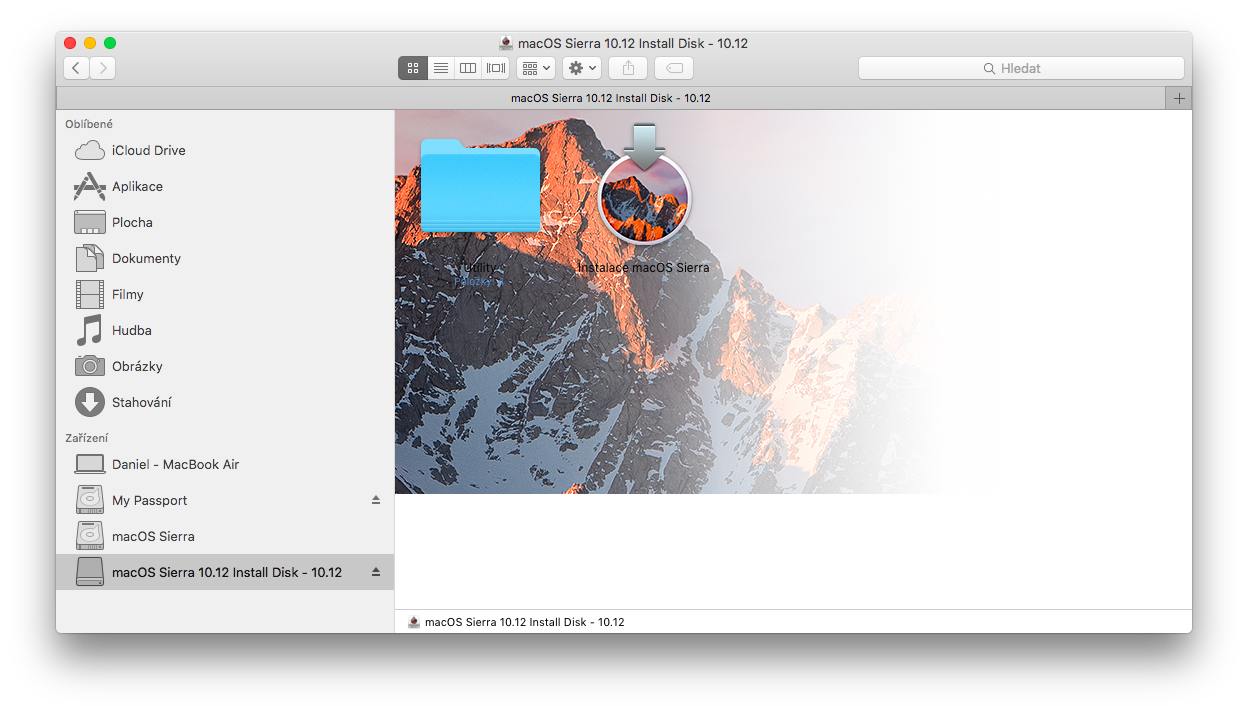Open Plocha in the sidebar

pos(225,222)
